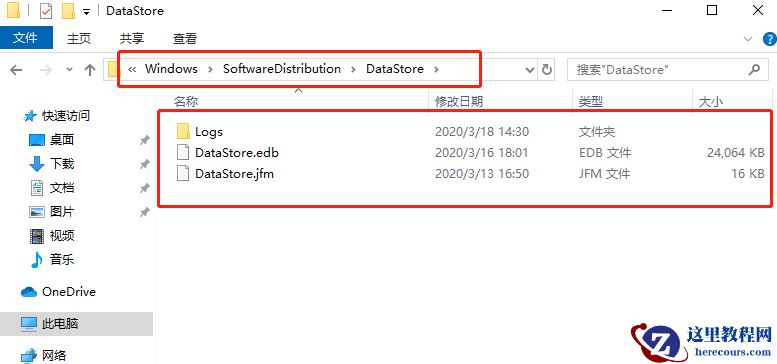Click the 2020/3/16 18:01 date cell
Screen dimensions: 777x364
482,153
